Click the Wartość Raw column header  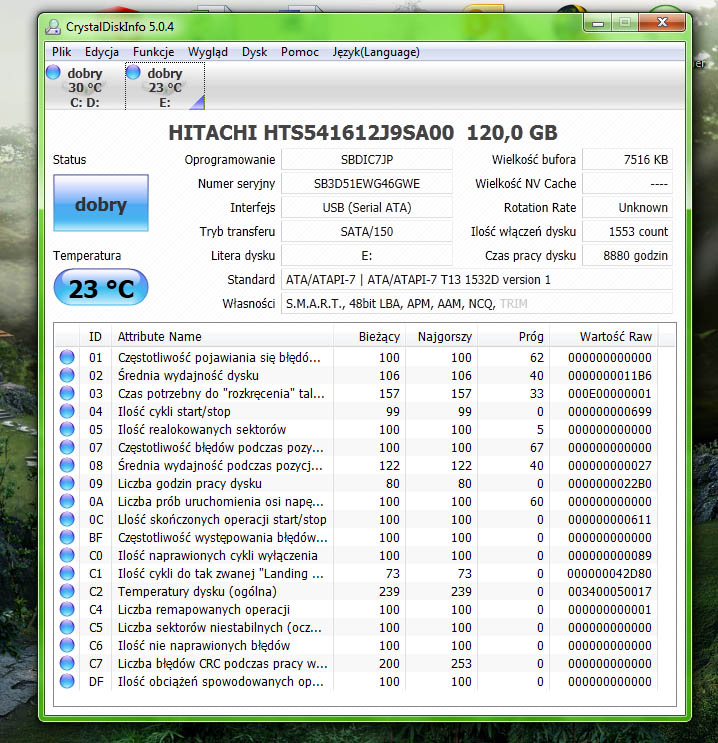click(x=604, y=336)
